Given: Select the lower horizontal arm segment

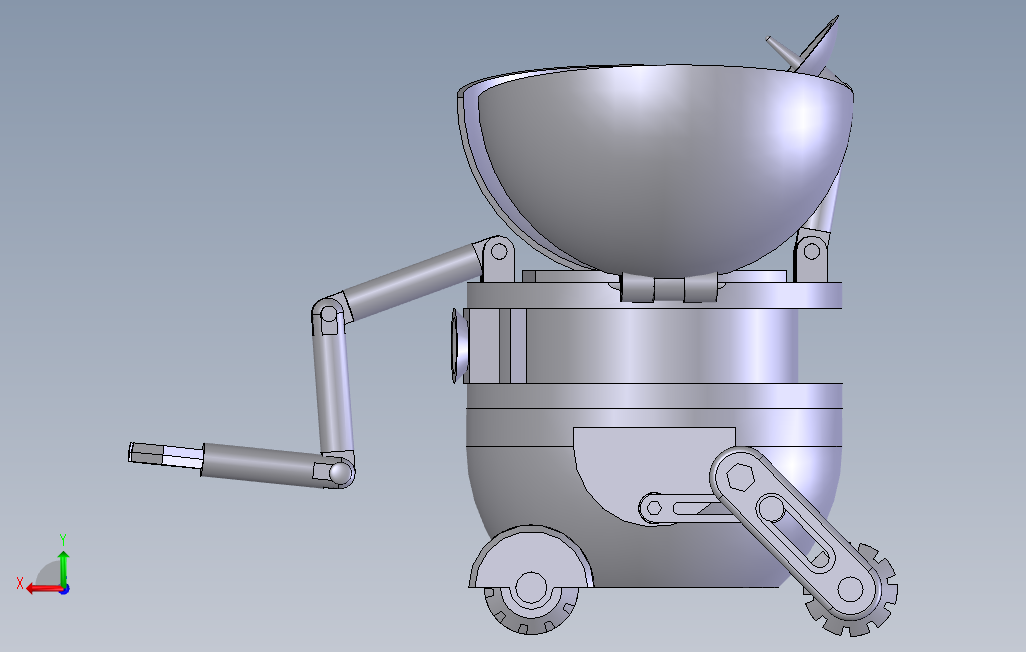Looking at the screenshot, I should [262, 463].
